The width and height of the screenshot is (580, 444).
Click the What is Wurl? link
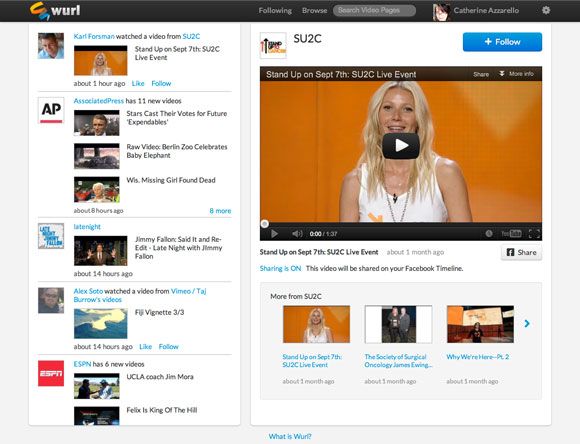click(290, 437)
